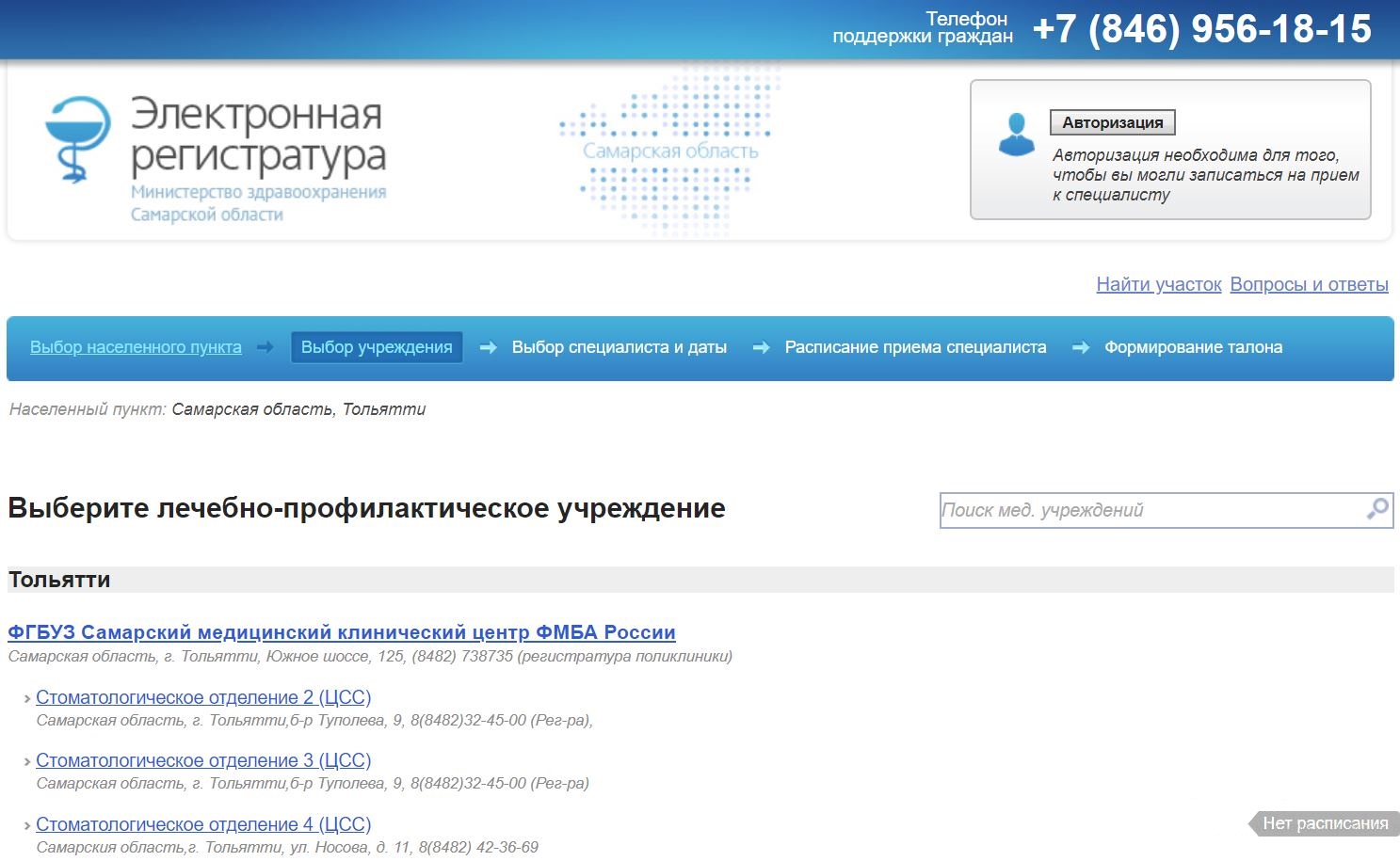Open ФГБУЗ Самарский медицинский клинический центр link
Image resolution: width=1400 pixels, height=861 pixels.
342,632
